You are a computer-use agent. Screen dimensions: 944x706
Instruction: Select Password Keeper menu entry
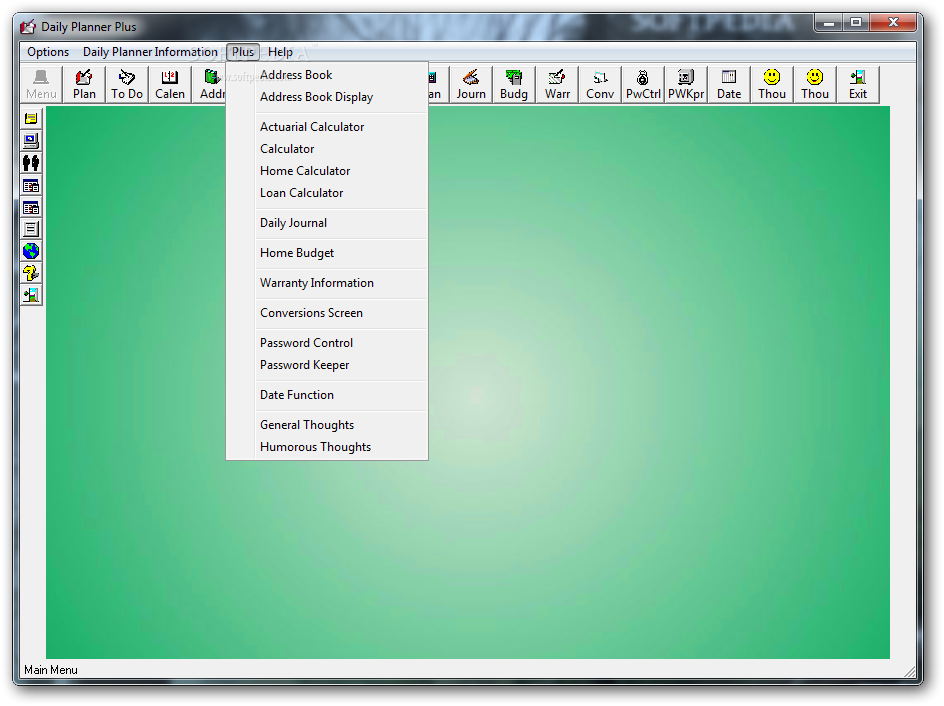pyautogui.click(x=327, y=365)
